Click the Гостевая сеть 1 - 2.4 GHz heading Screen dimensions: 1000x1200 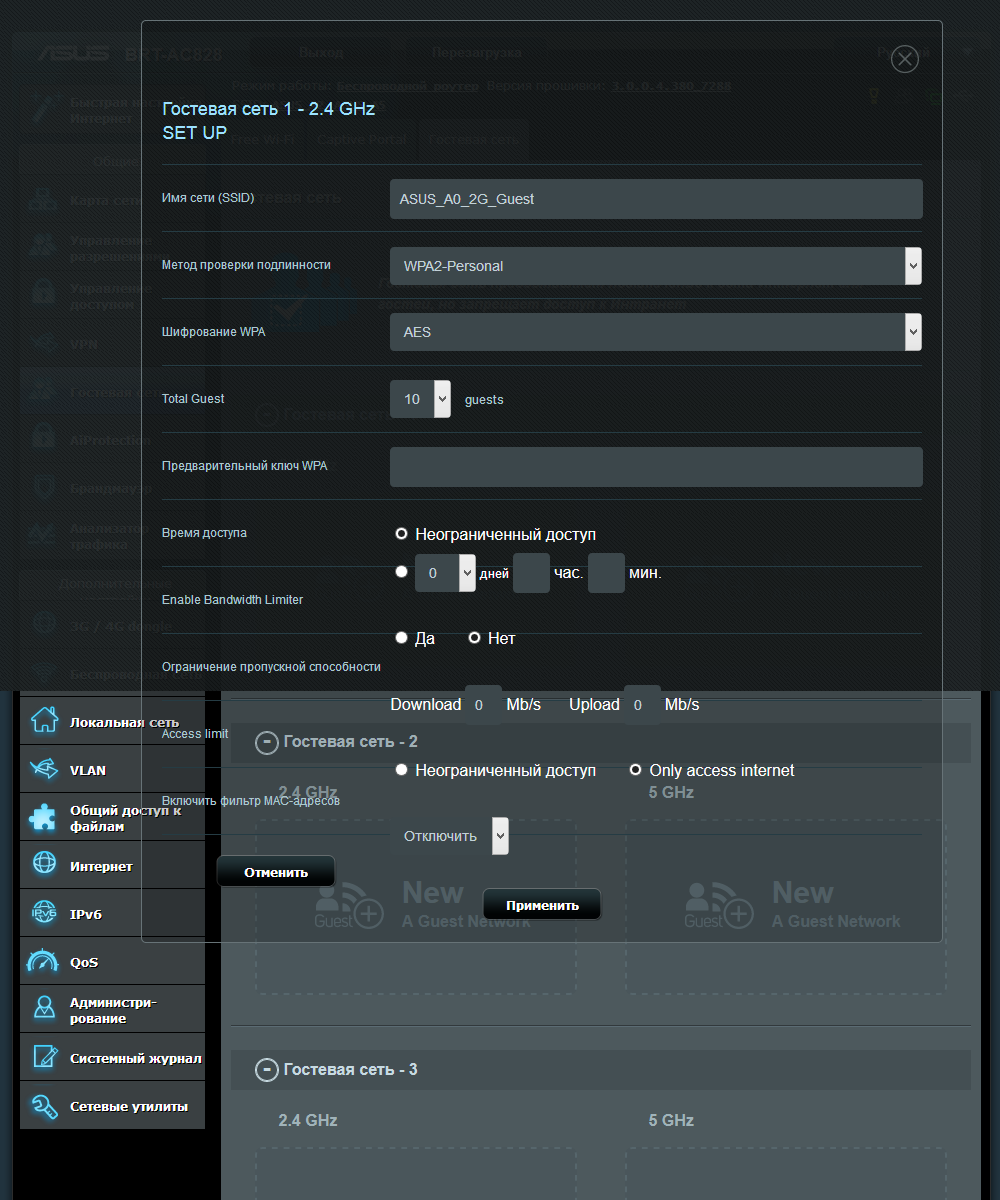click(x=268, y=109)
